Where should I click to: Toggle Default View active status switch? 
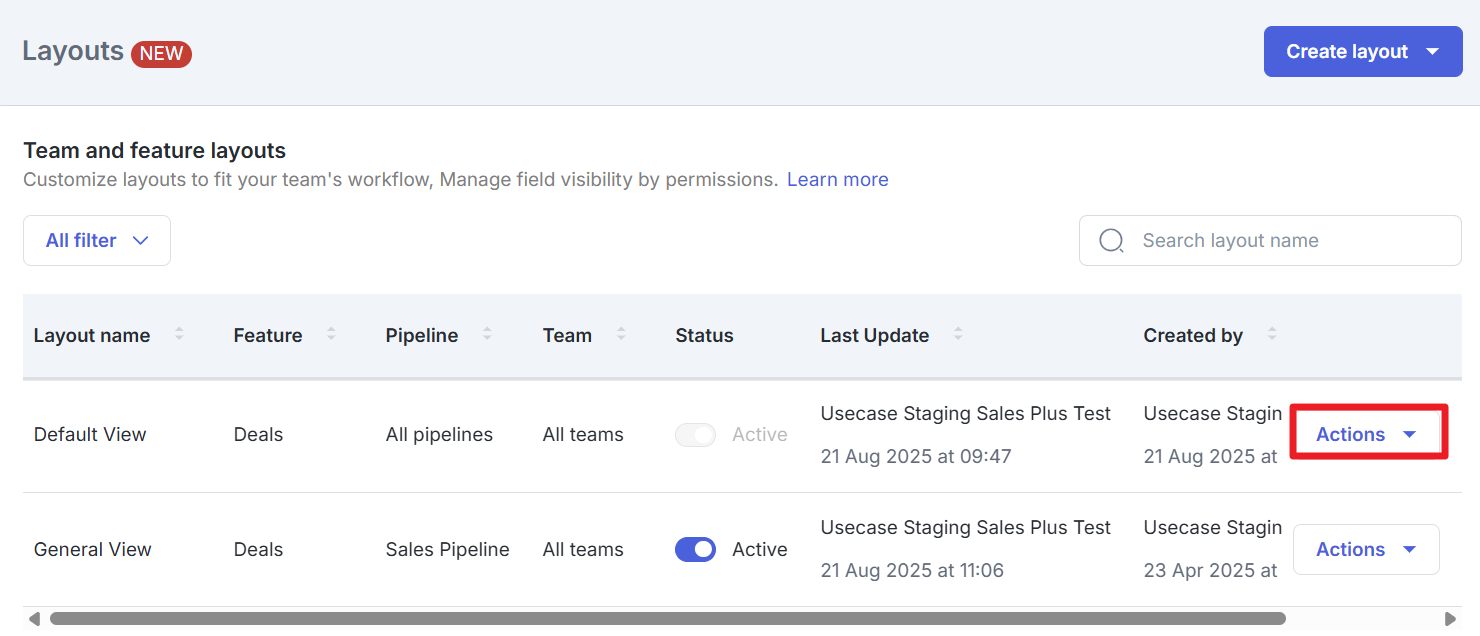point(695,435)
